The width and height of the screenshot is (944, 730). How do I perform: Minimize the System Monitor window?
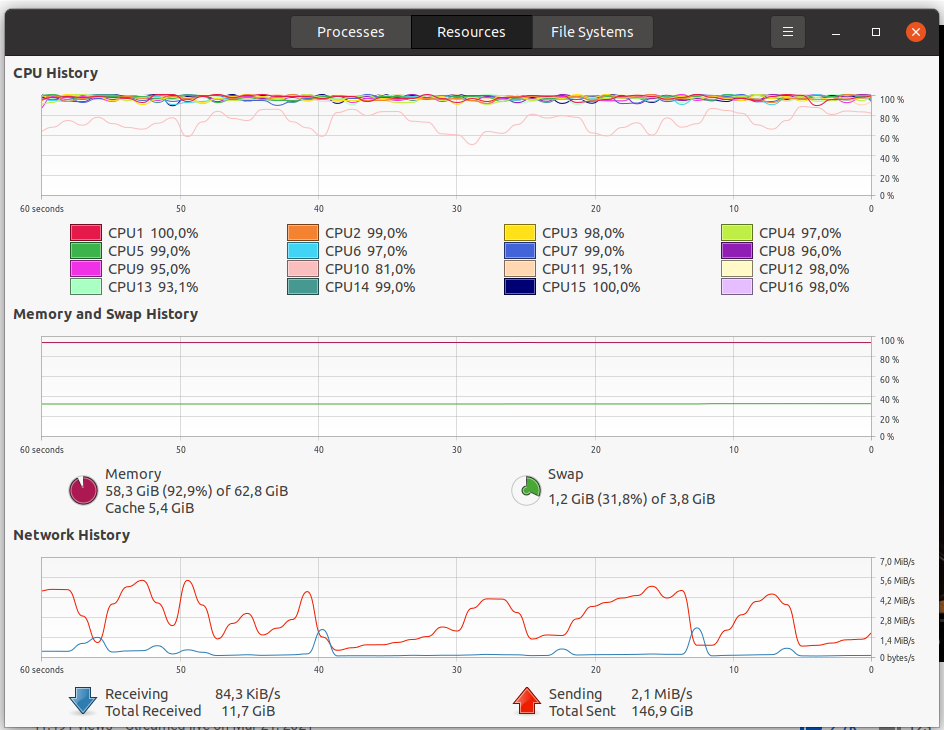[x=836, y=32]
